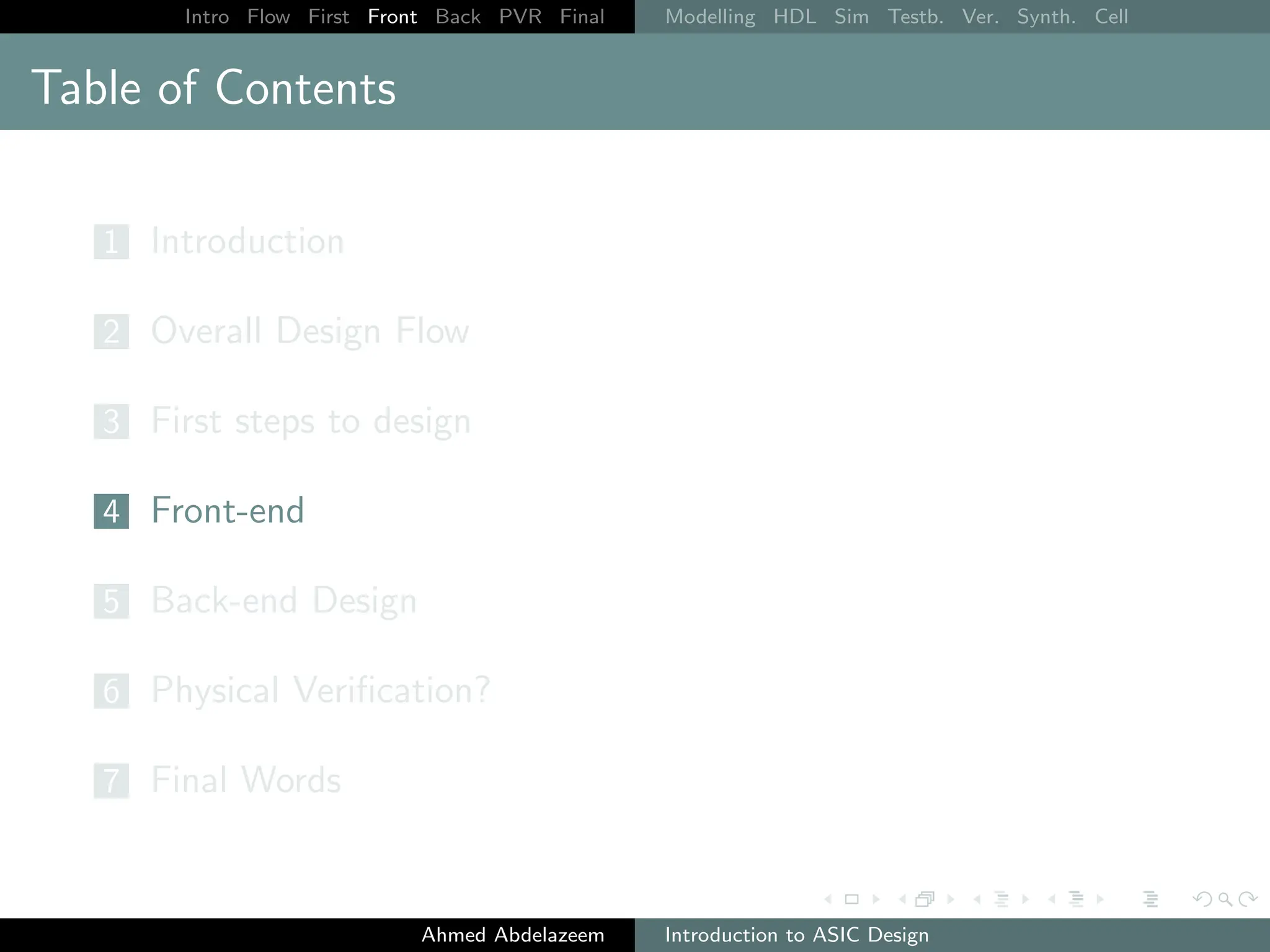Viewport: 1270px width, 952px height.
Task: Go to next subsection arrow
Action: 1026,899
